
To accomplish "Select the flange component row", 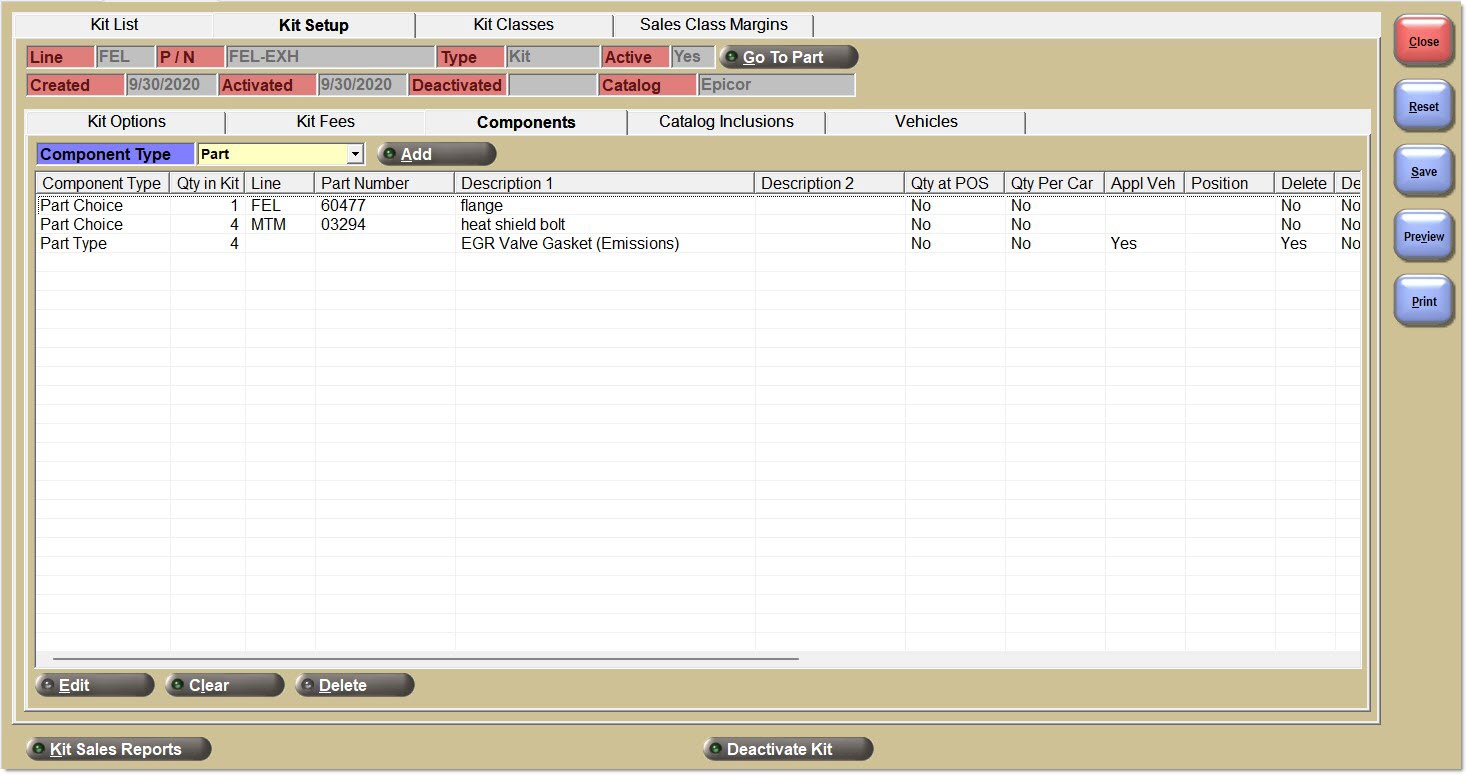I will click(x=481, y=206).
